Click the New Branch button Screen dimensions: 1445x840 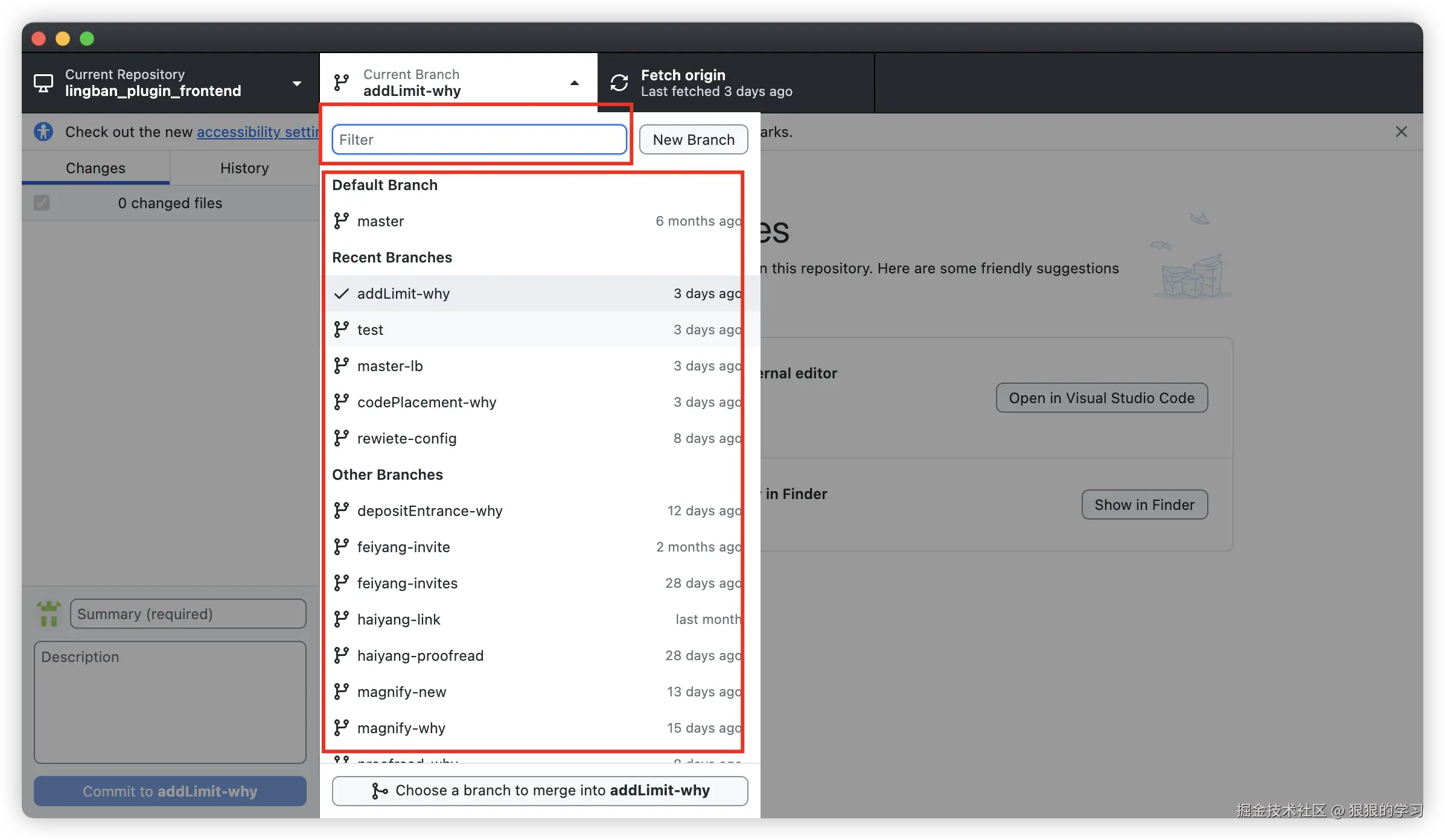click(x=694, y=139)
